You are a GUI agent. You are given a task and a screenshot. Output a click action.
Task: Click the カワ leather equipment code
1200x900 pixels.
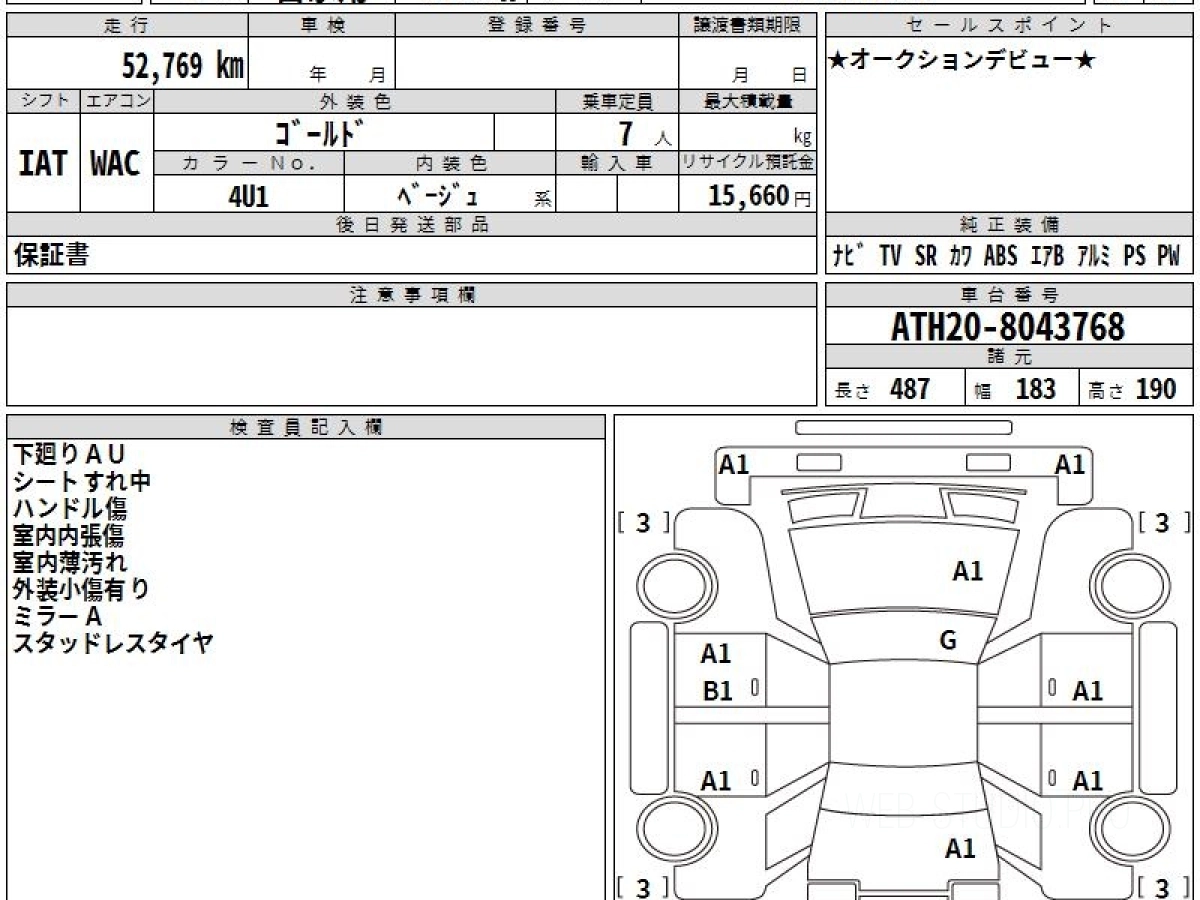click(x=961, y=256)
